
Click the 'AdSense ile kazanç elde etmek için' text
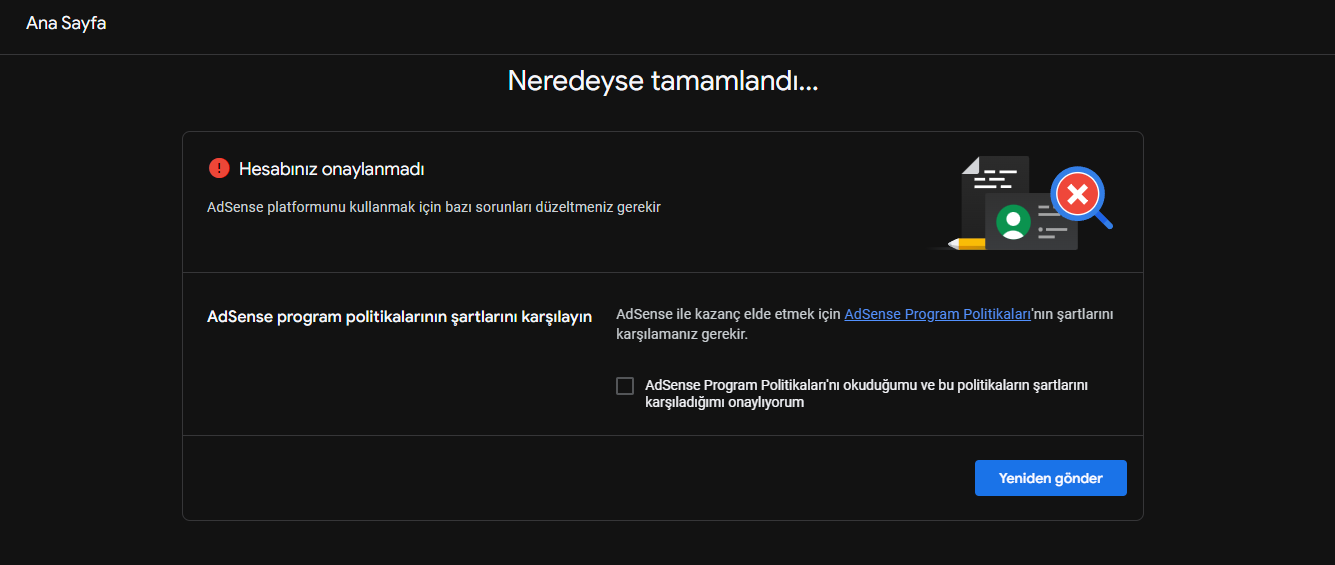728,314
